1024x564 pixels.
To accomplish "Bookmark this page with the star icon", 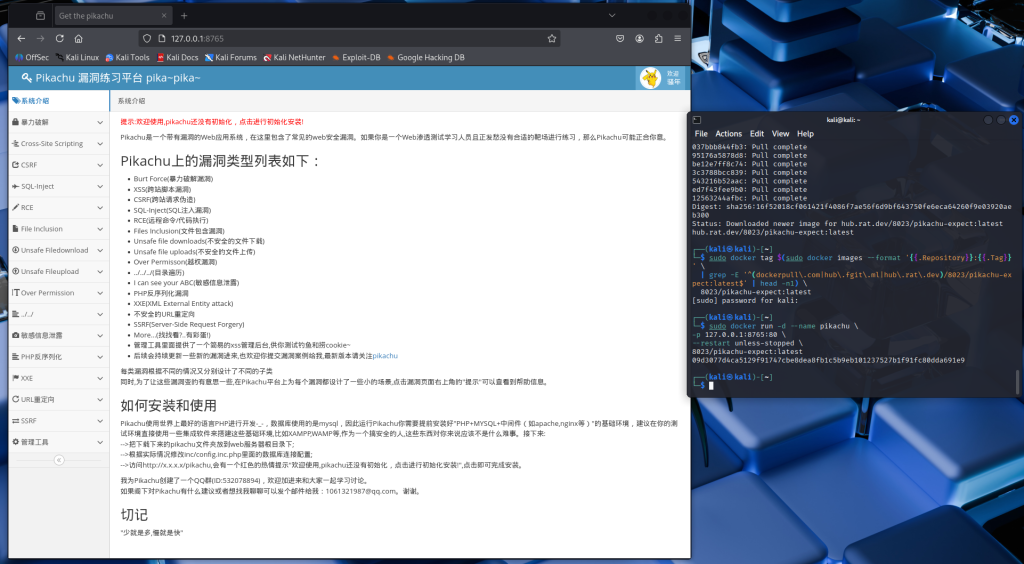I will [x=552, y=38].
